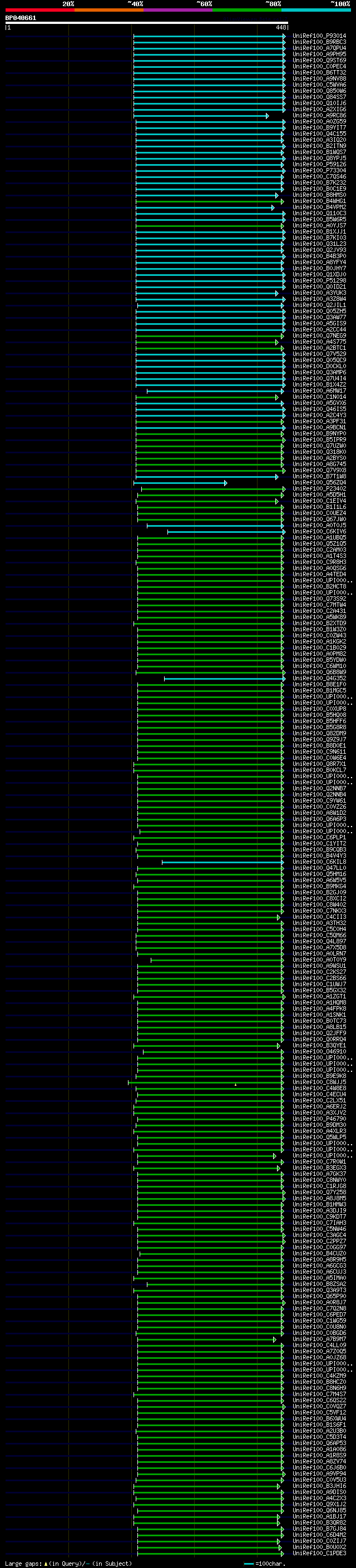Viewport: 356px width, 1568px height.
Task: Select the label UniRef100_A0ZG59
Action: click(319, 122)
